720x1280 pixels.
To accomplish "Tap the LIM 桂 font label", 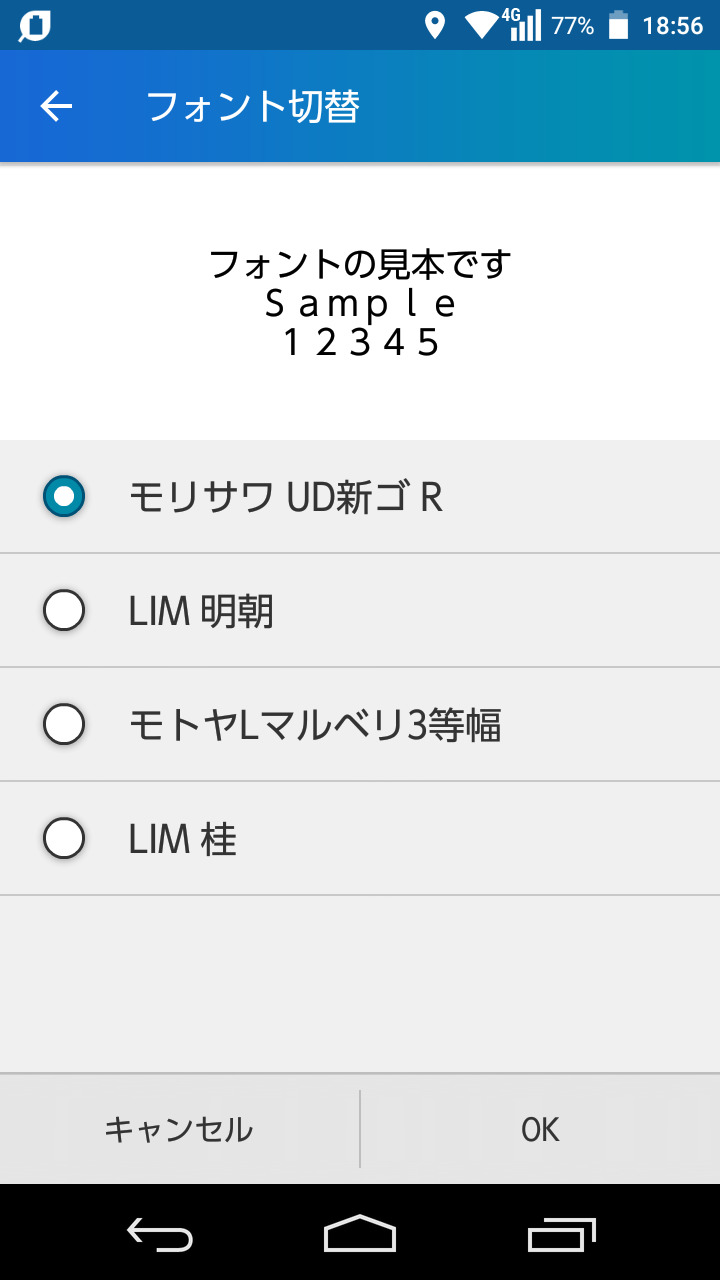I will pos(183,839).
